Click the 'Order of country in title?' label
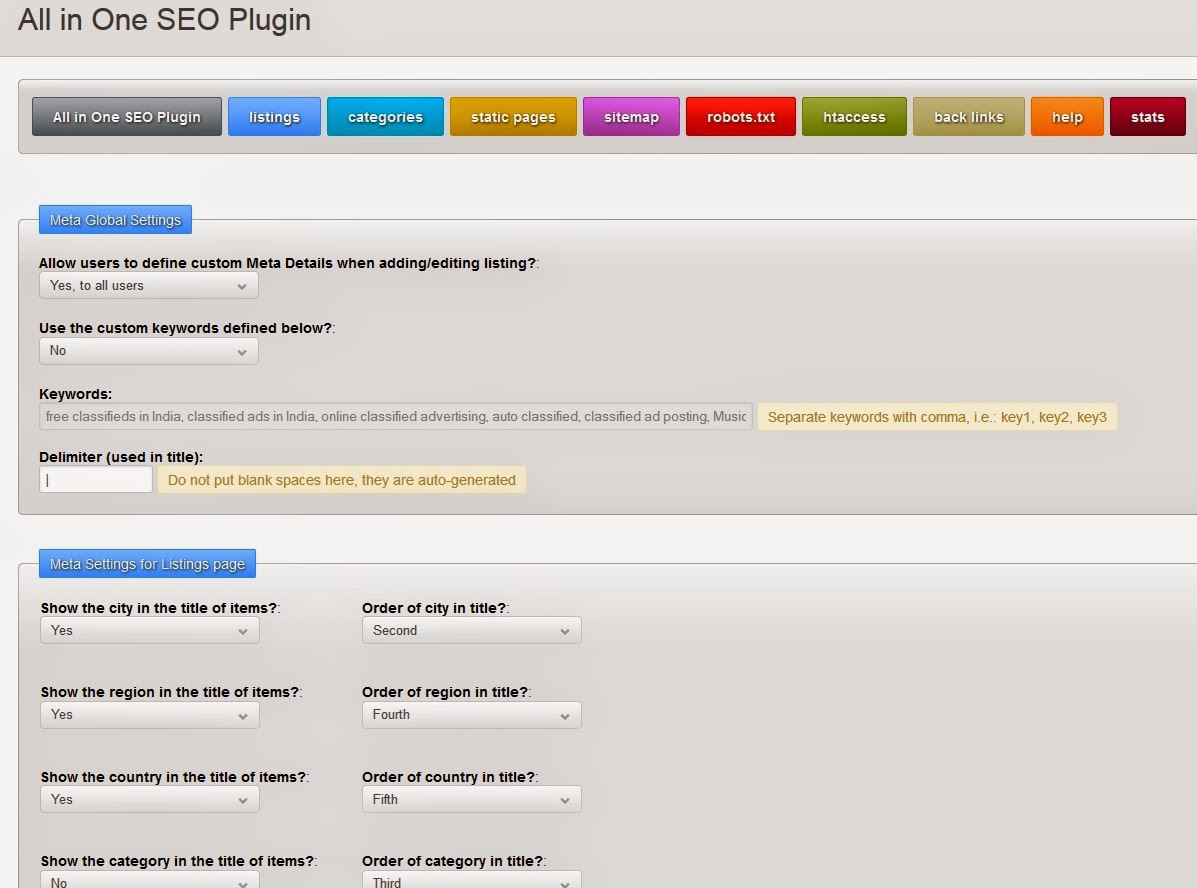Screen dimensions: 1197x888 coord(450,777)
